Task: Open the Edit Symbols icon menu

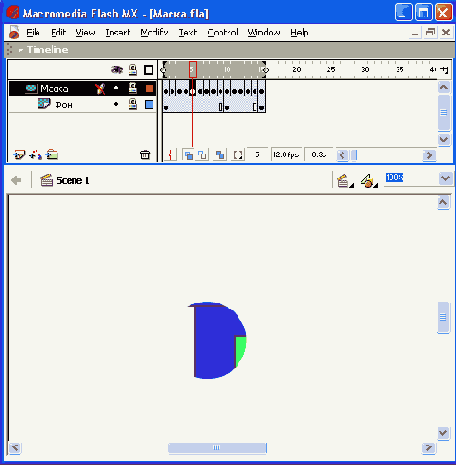Action: 369,181
